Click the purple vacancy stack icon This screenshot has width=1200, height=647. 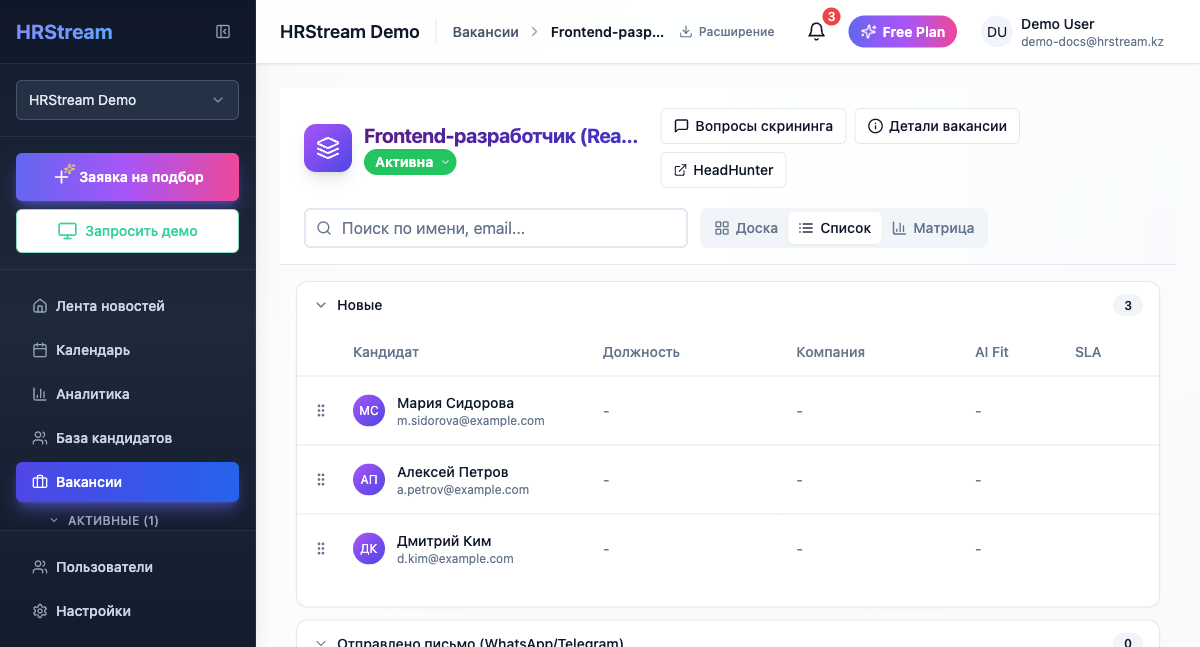328,147
